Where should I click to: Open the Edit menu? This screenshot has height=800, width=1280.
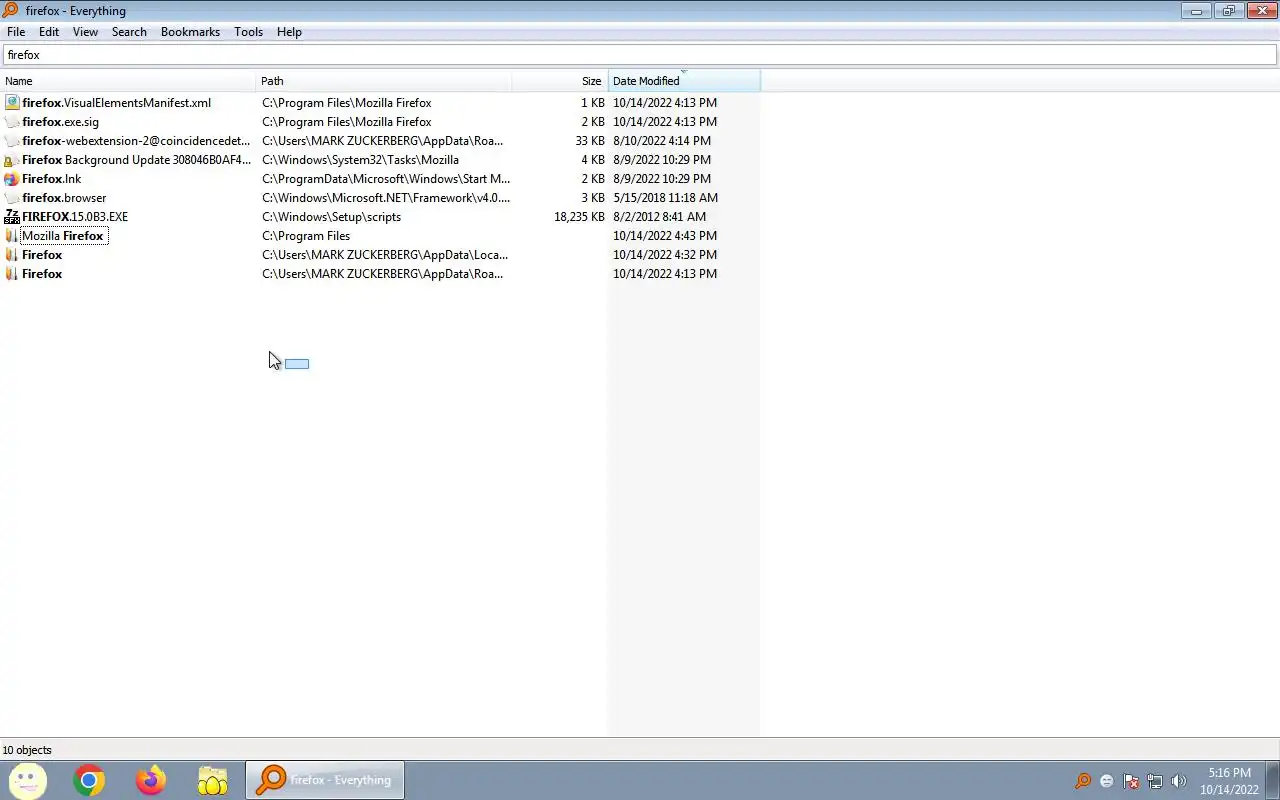(49, 32)
